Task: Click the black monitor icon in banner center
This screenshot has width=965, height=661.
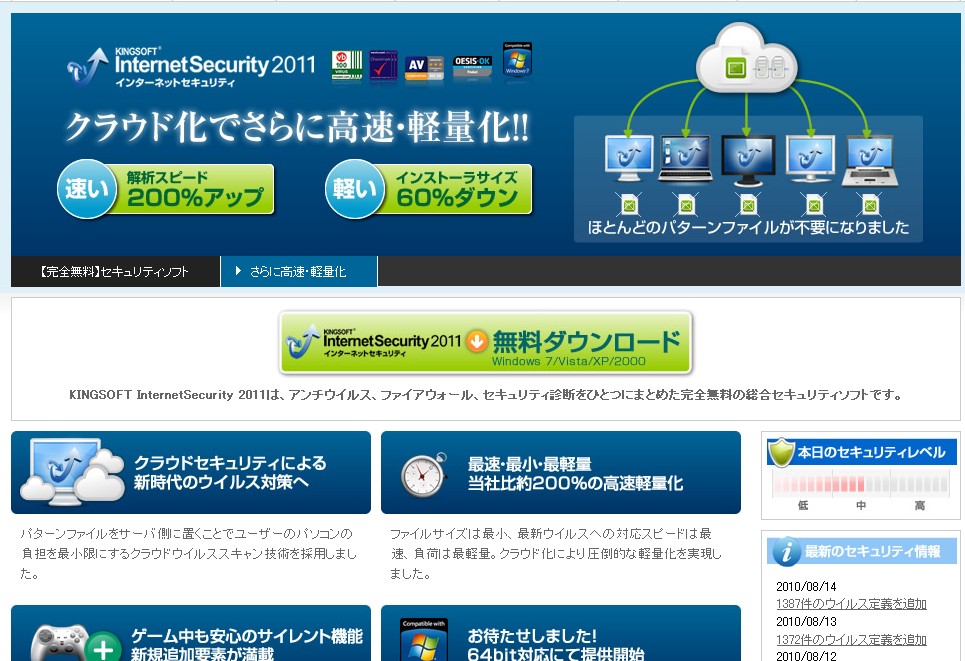Action: click(748, 160)
